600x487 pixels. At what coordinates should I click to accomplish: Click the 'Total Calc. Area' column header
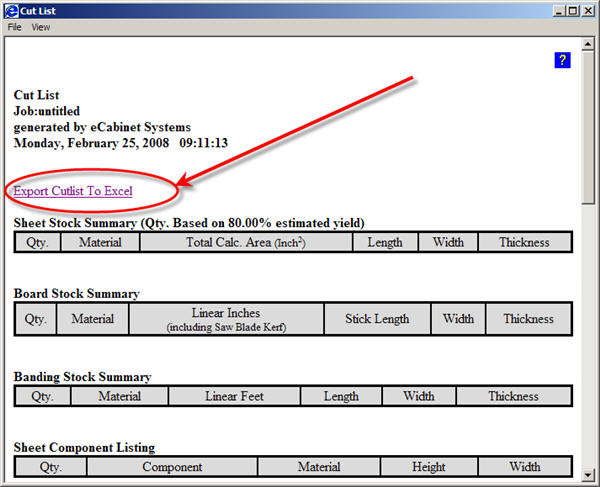pyautogui.click(x=246, y=242)
